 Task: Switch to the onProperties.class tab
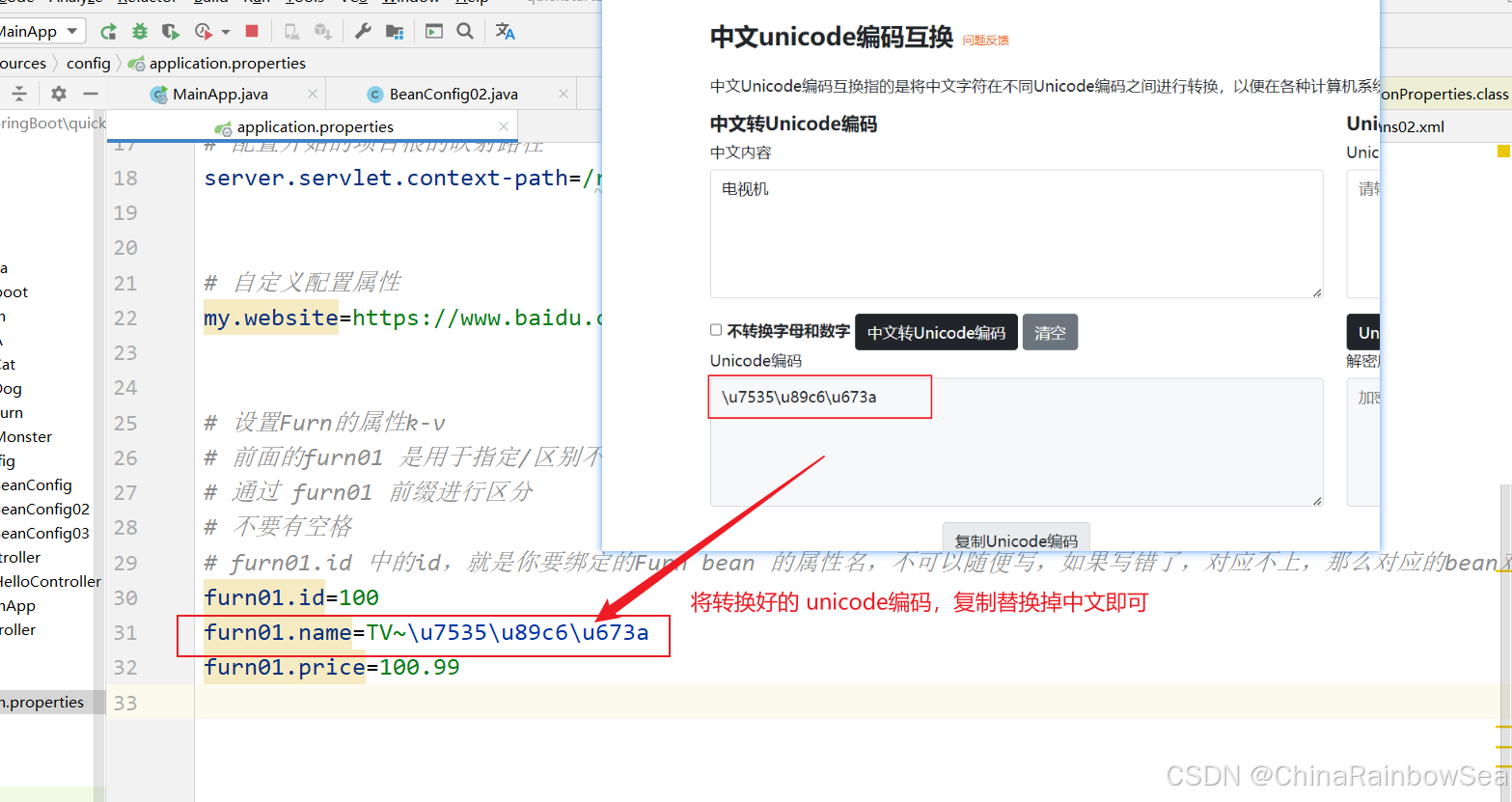(x=1444, y=94)
